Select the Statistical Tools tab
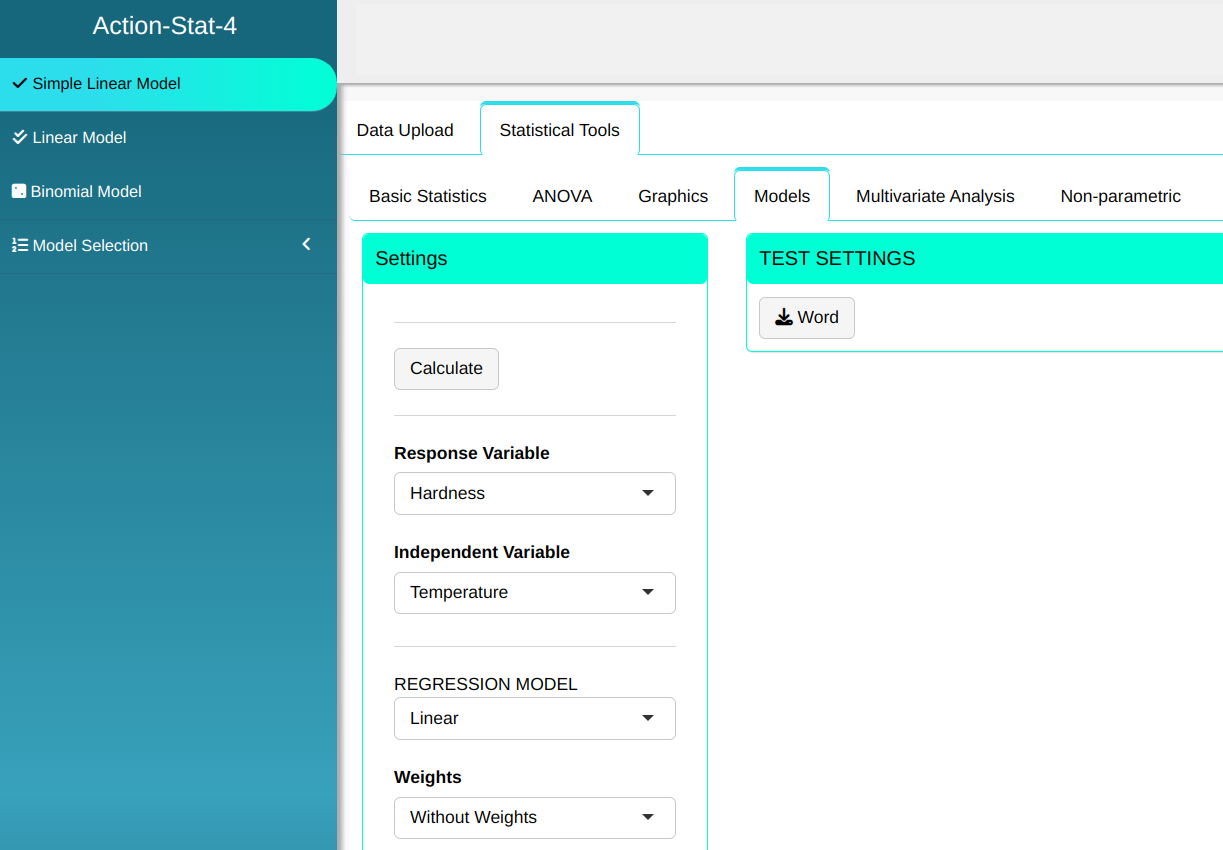This screenshot has height=850, width=1223. [x=559, y=130]
